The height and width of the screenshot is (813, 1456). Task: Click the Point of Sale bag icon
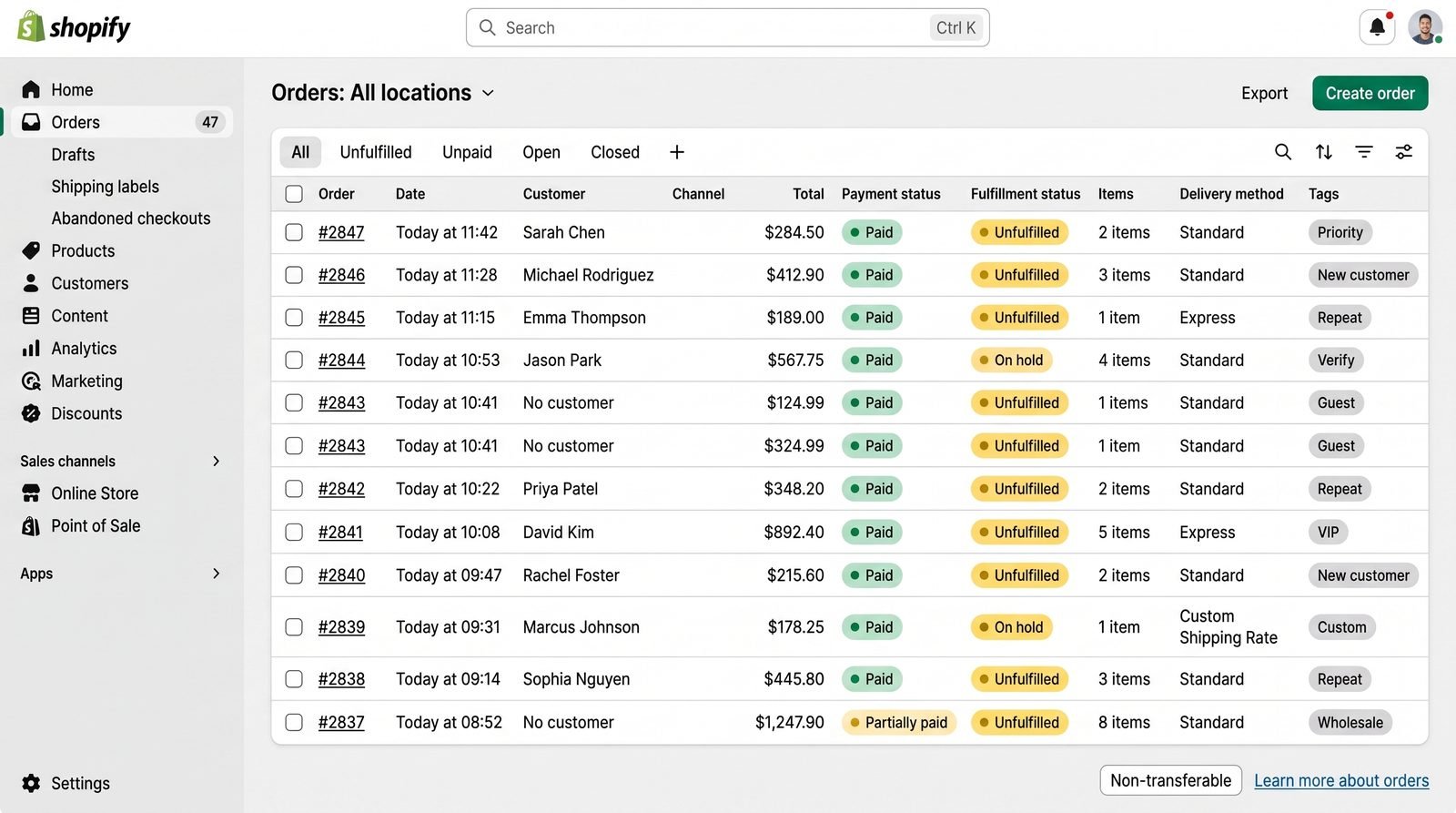pyautogui.click(x=31, y=525)
